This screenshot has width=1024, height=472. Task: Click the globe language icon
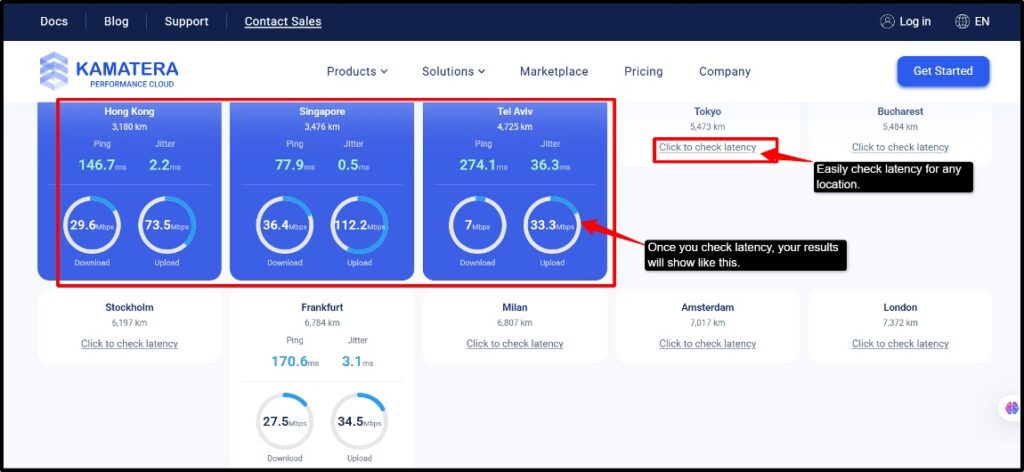point(962,22)
